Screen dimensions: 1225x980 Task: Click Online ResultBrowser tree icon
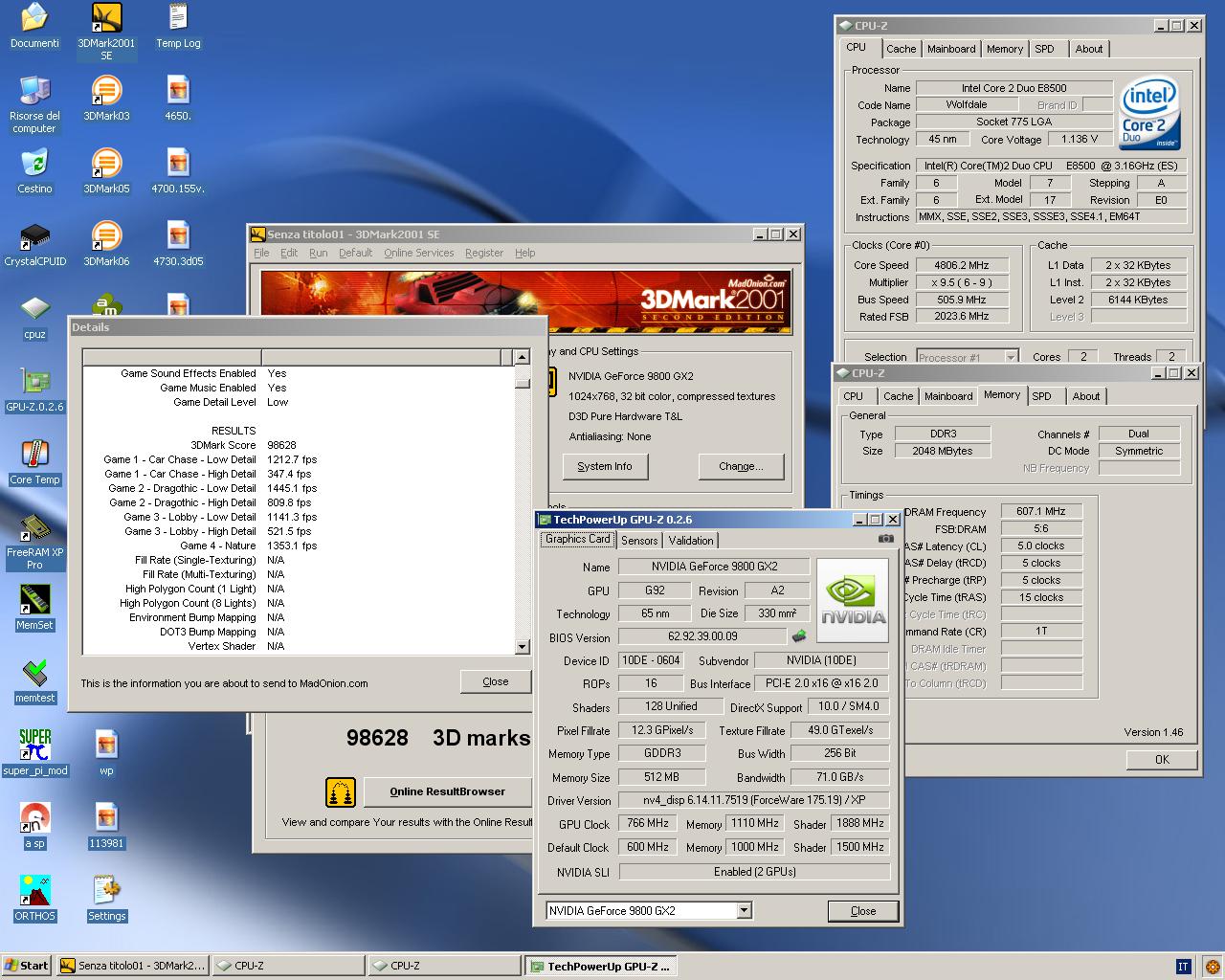341,791
